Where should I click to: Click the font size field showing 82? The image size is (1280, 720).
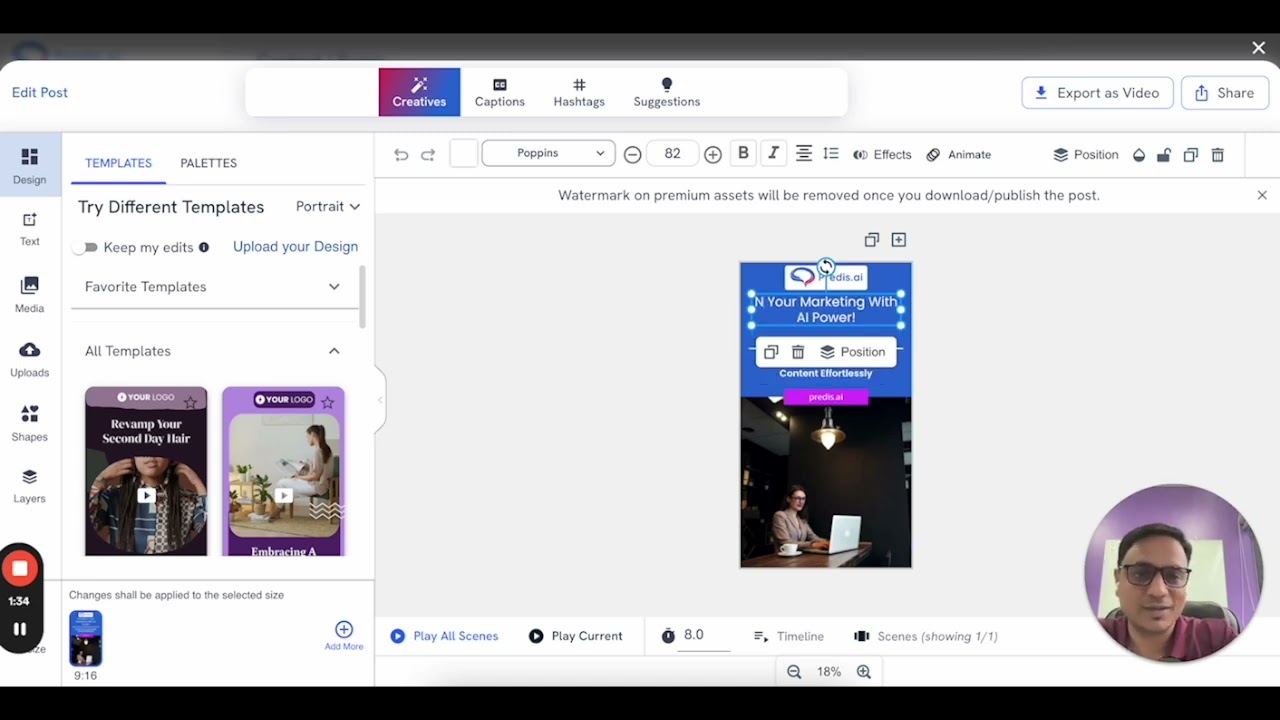click(672, 153)
